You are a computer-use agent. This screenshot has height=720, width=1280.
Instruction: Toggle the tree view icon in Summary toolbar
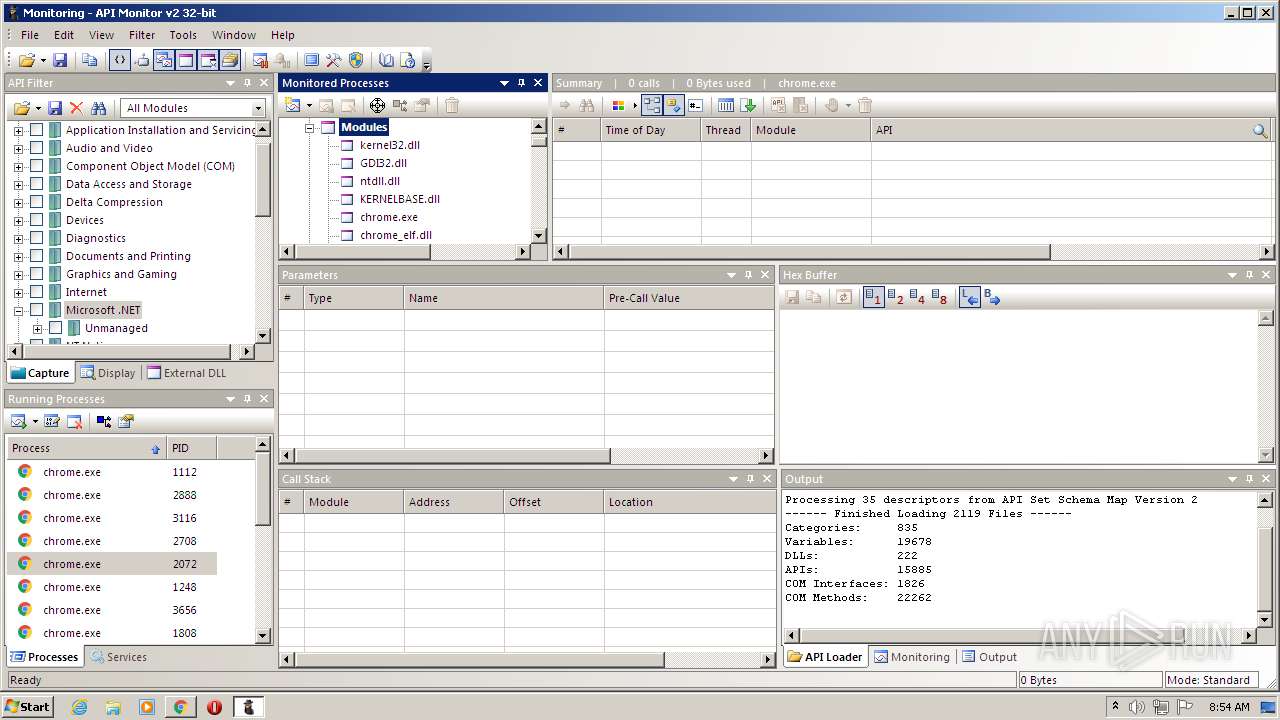(652, 105)
